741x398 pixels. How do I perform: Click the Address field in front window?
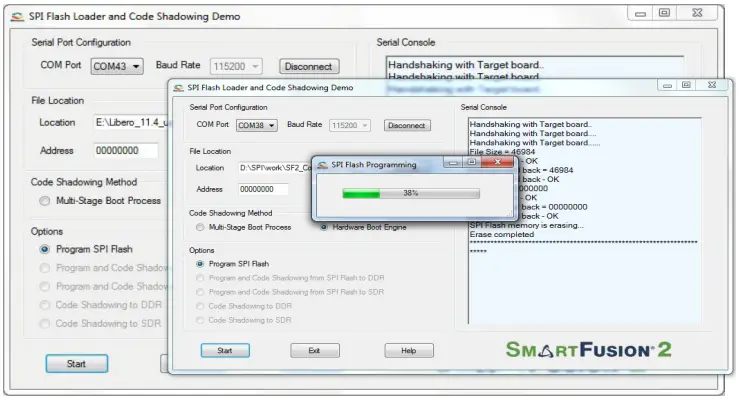pyautogui.click(x=263, y=189)
